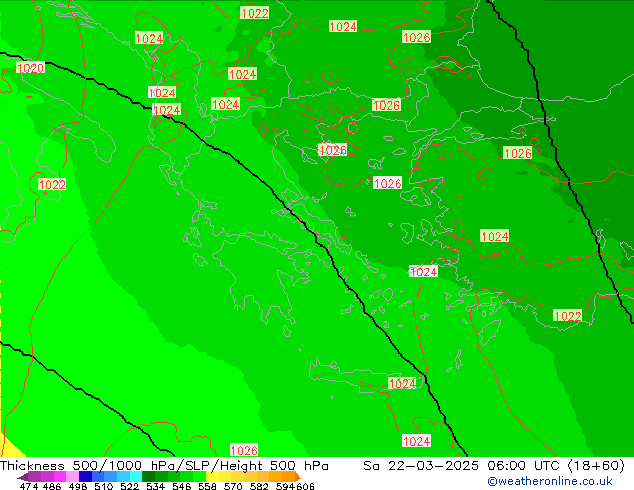The height and width of the screenshot is (490, 634).
Task: Select the 1024 isobar label over eastern Crete
Action: pos(402,383)
